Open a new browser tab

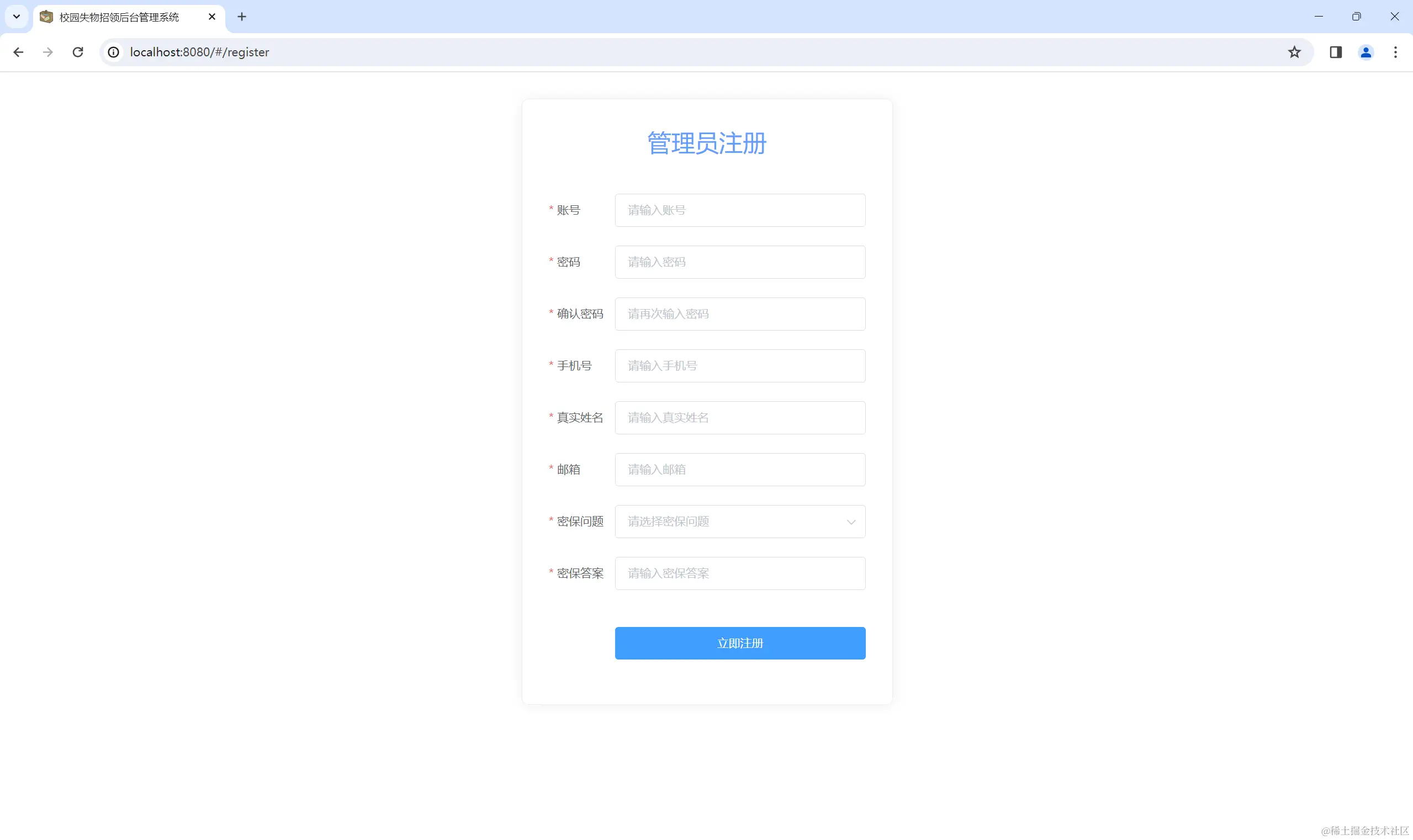242,17
